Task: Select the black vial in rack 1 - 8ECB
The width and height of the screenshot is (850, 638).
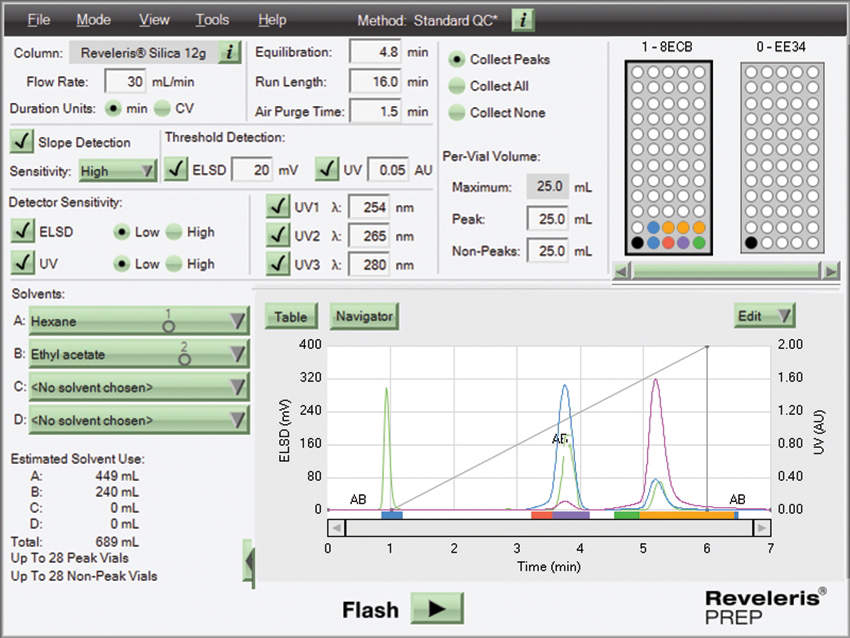Action: coord(638,243)
